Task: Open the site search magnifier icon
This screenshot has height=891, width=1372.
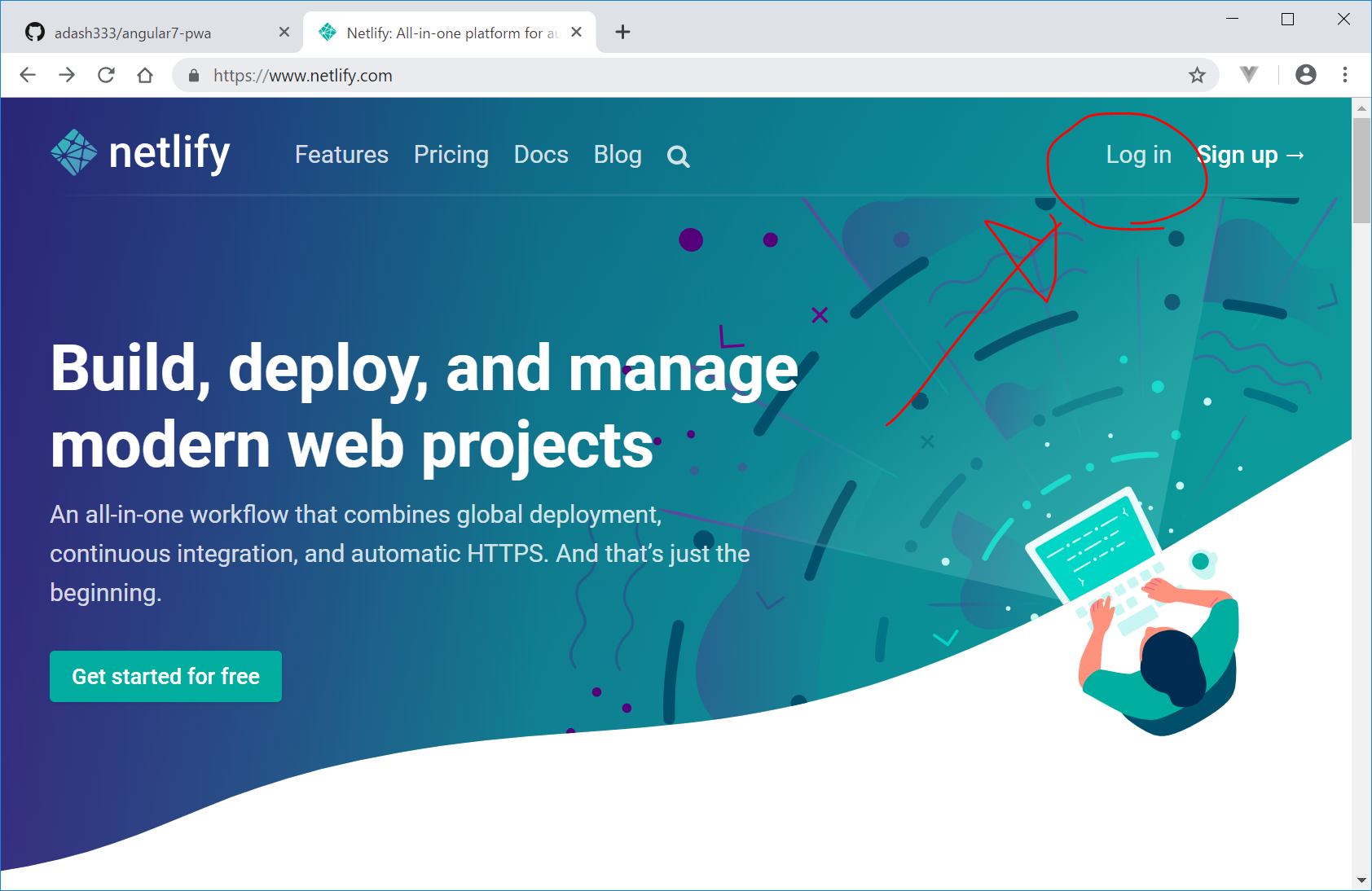Action: (678, 156)
